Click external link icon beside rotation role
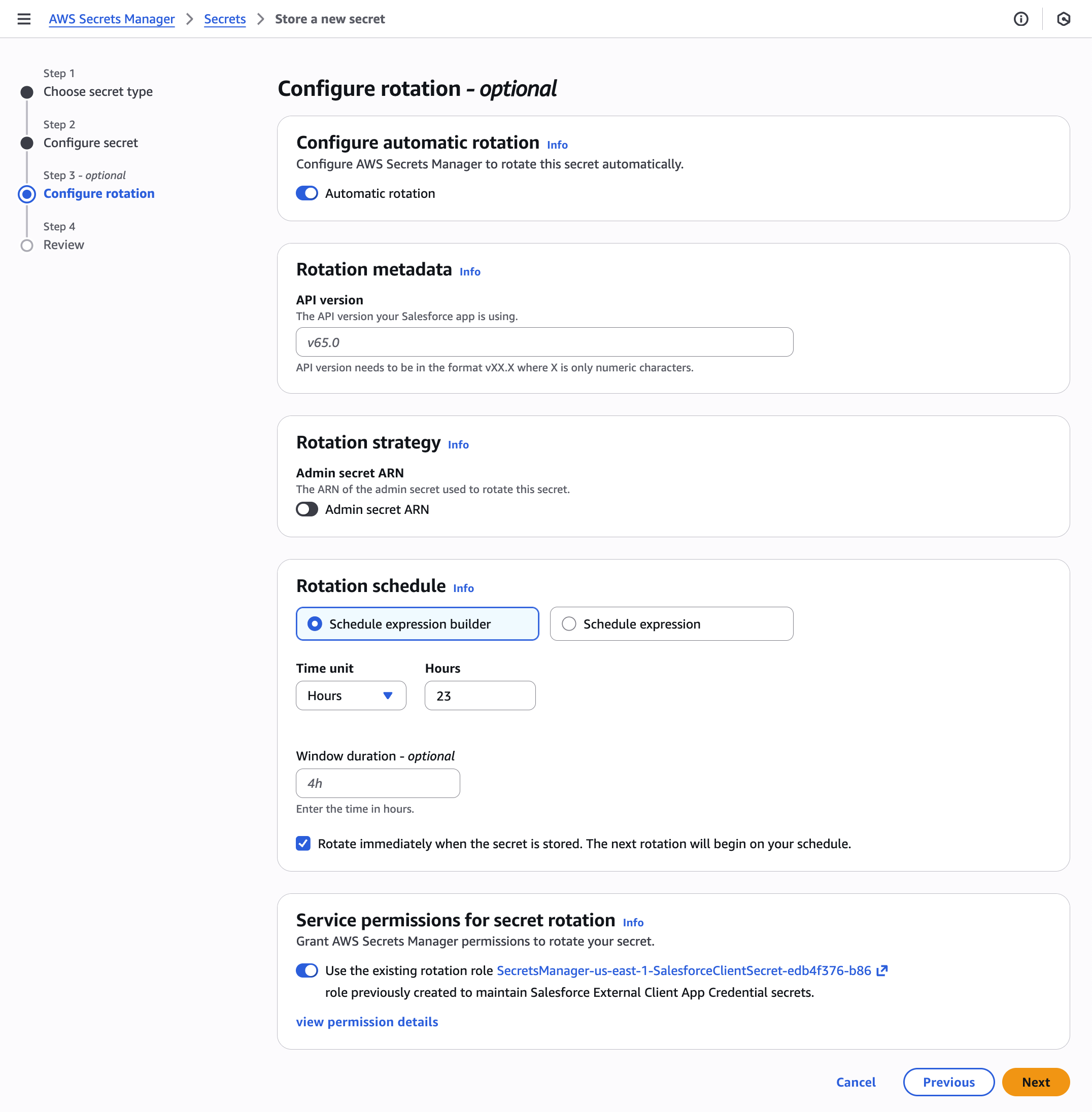 pos(882,970)
